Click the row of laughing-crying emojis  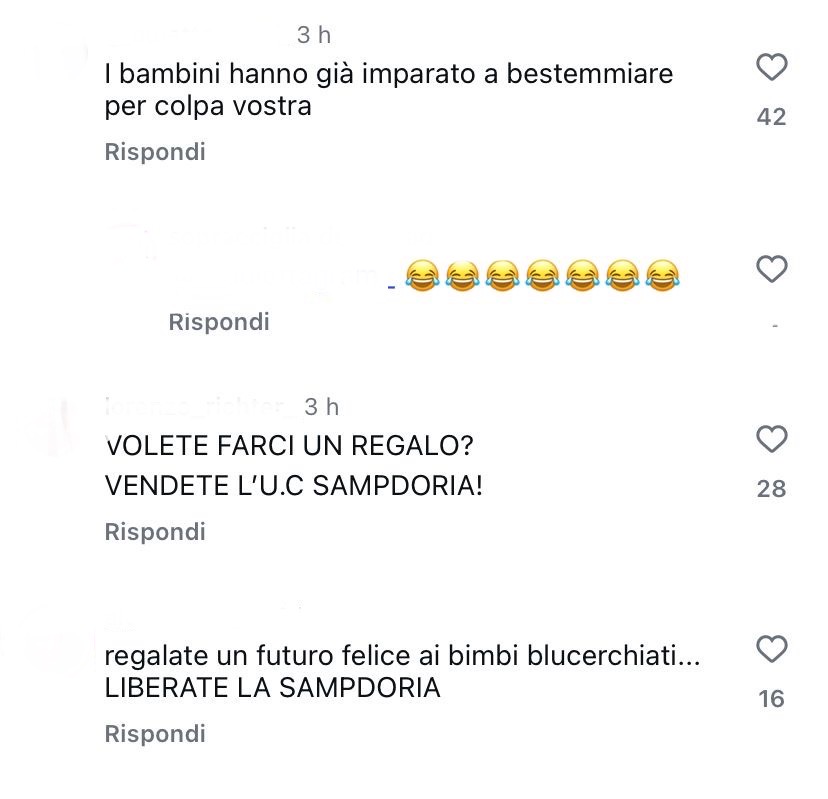pyautogui.click(x=543, y=274)
